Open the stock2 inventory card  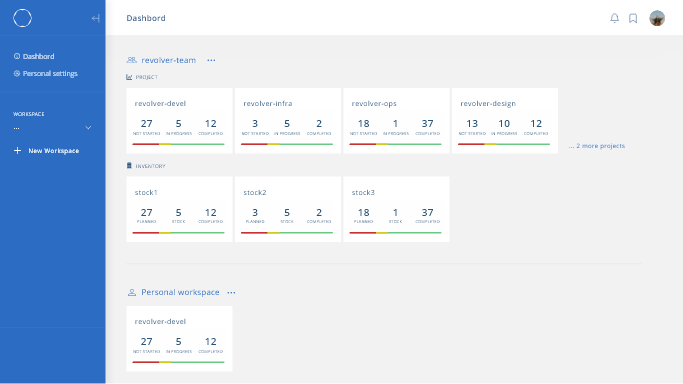[x=288, y=209]
